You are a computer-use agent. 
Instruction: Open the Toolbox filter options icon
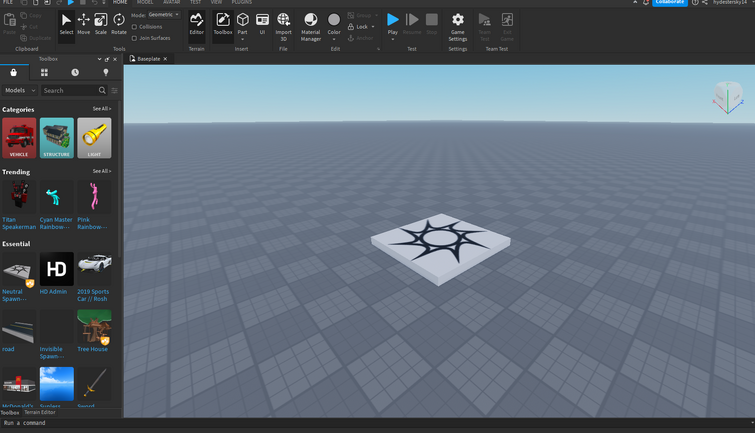(115, 90)
